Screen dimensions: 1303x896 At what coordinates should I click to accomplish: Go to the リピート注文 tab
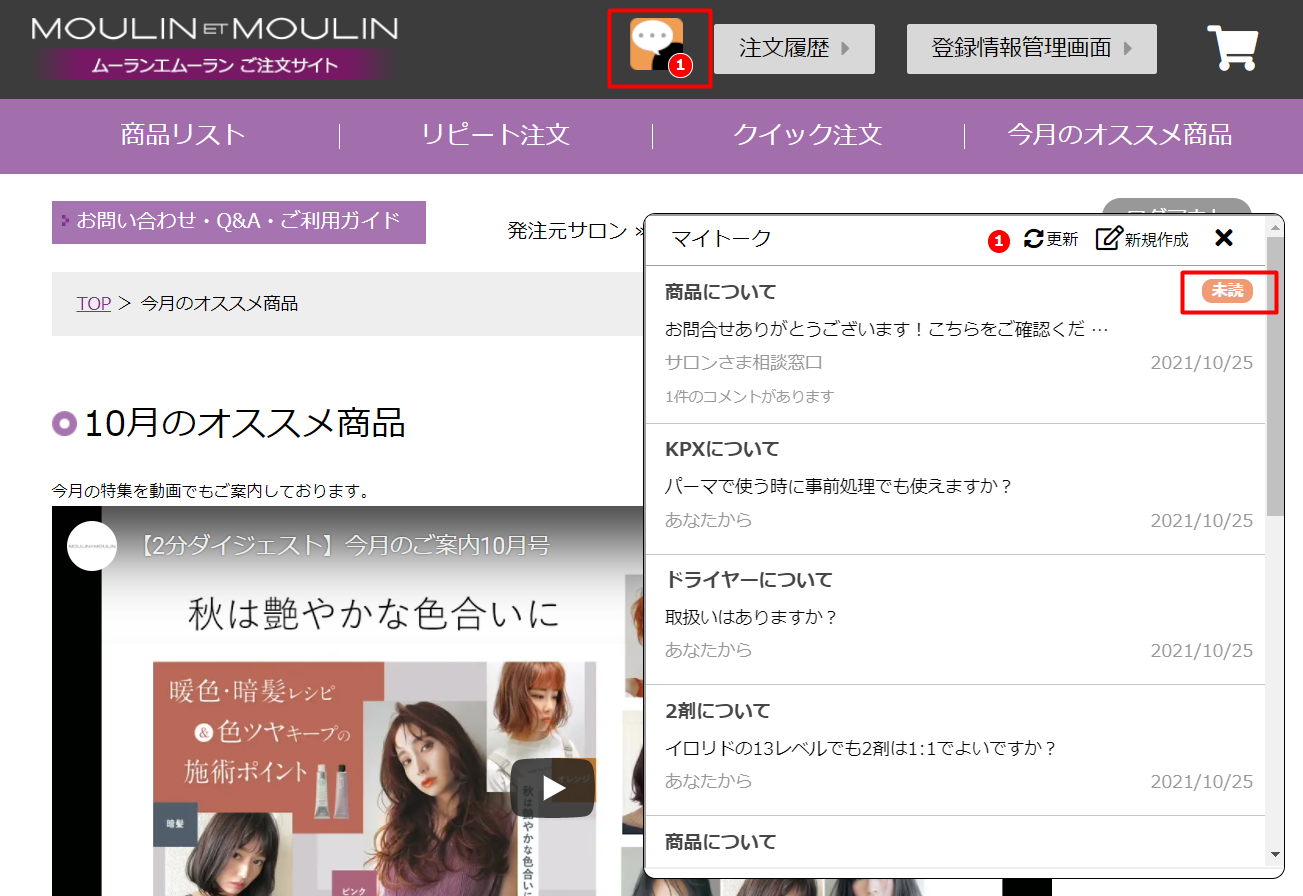point(495,135)
